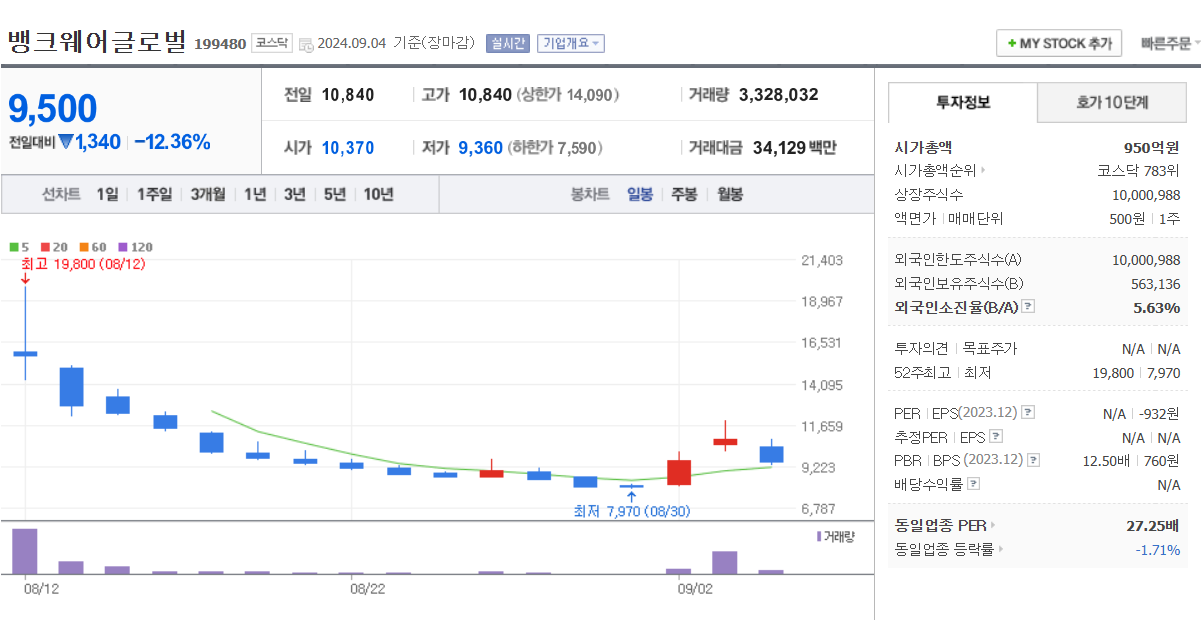Click the 52주최고 value 19,800 | 7,970
1202x620 pixels.
[1137, 373]
